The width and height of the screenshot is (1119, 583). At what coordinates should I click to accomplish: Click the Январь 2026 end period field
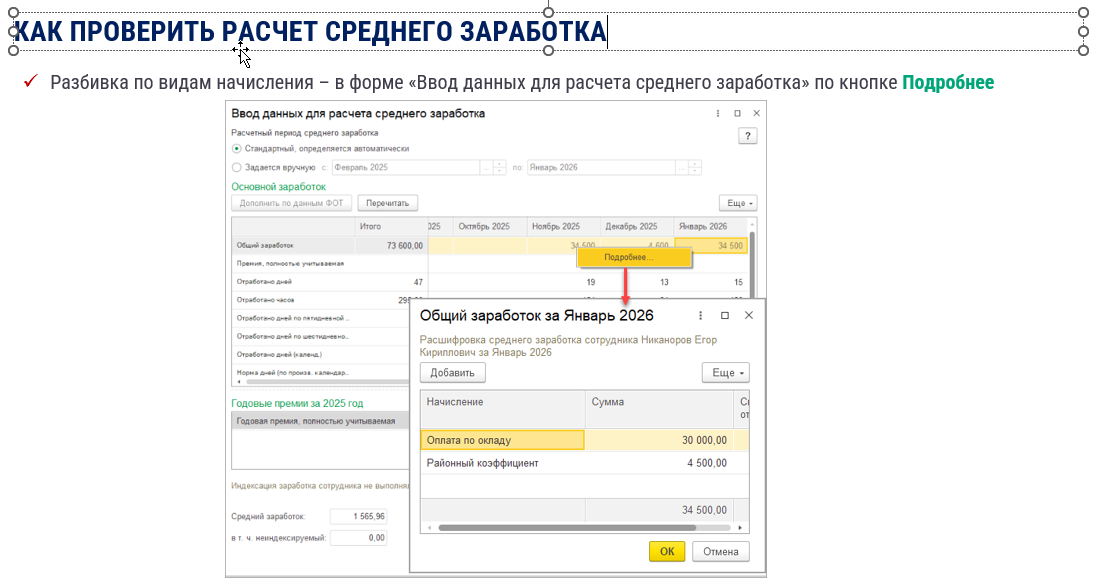pos(601,168)
